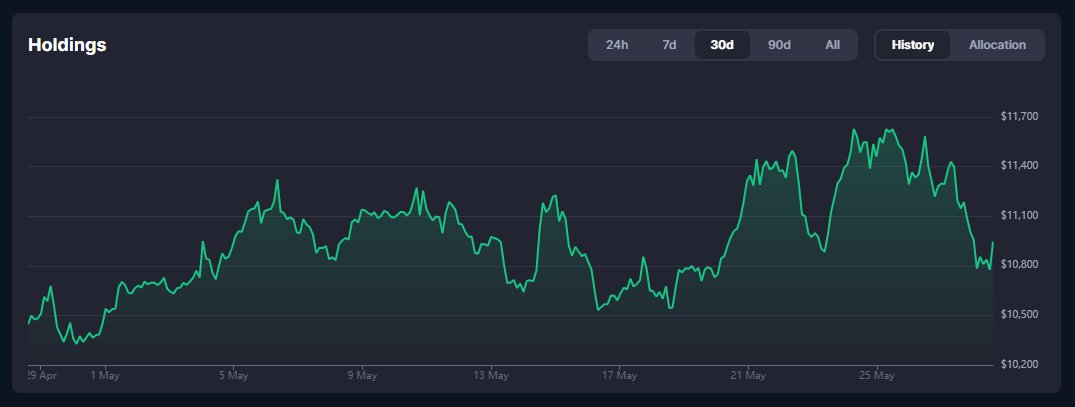Click the Holdings heading
Viewport: 1075px width, 407px height.
pyautogui.click(x=67, y=45)
